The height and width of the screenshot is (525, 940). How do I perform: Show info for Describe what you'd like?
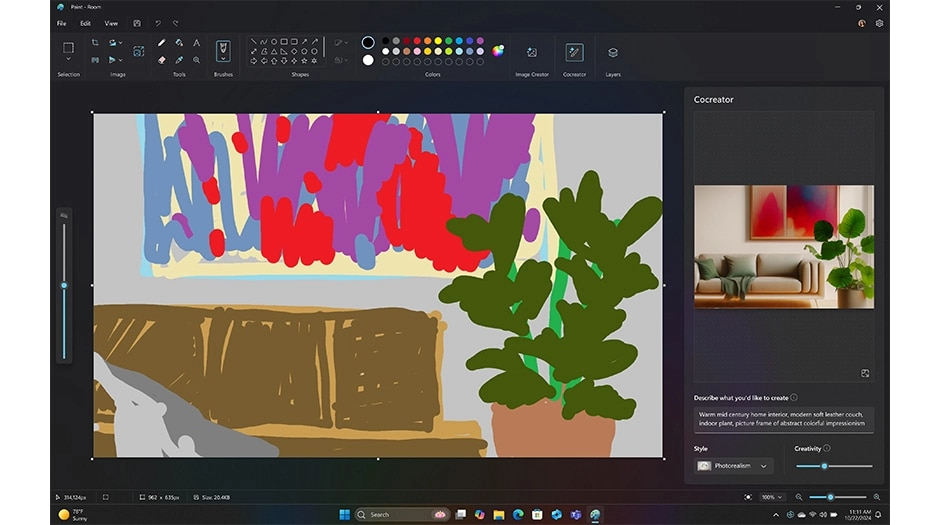794,397
